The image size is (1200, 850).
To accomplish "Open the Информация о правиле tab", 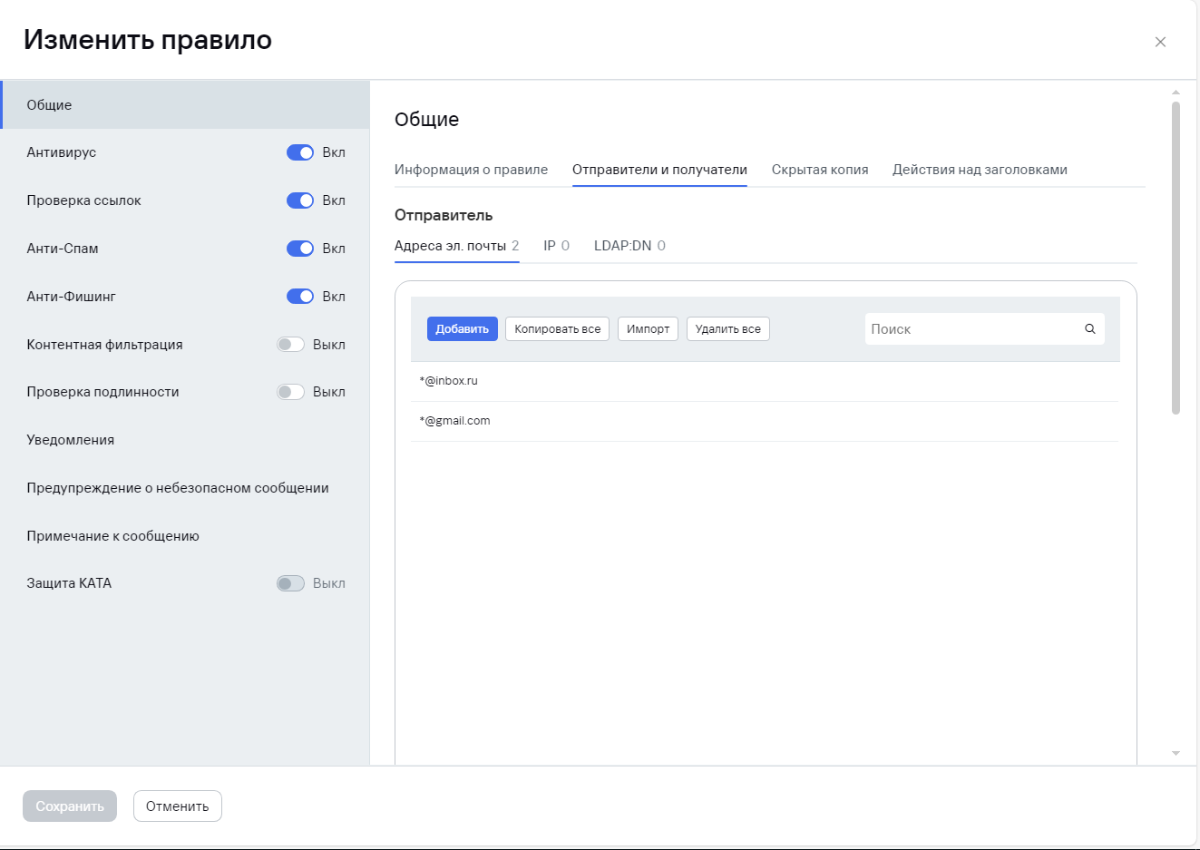I will [x=471, y=170].
